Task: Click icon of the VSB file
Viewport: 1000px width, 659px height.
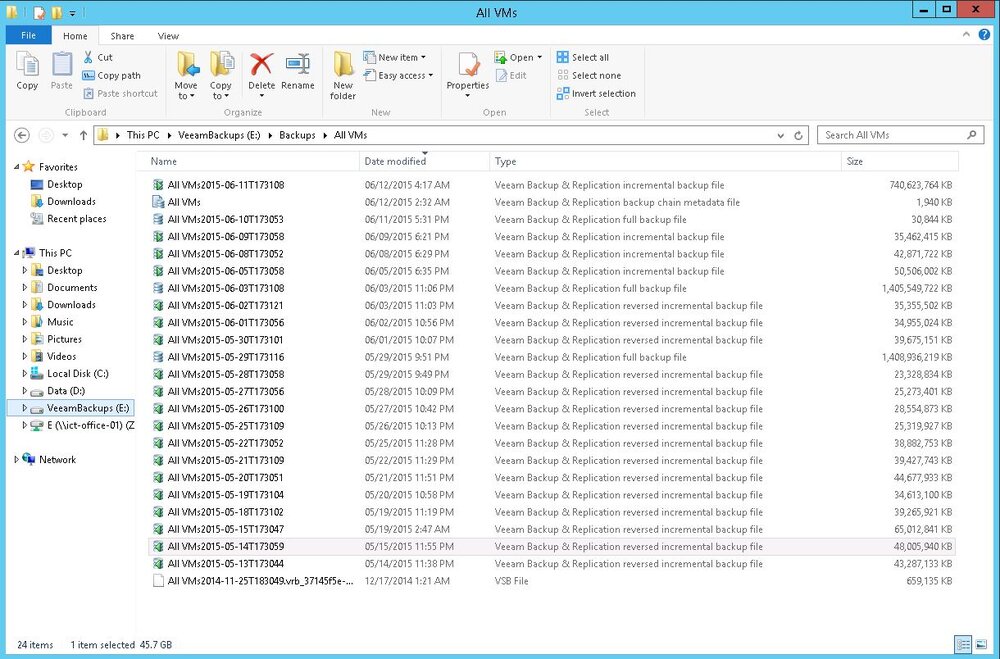Action: click(x=158, y=581)
